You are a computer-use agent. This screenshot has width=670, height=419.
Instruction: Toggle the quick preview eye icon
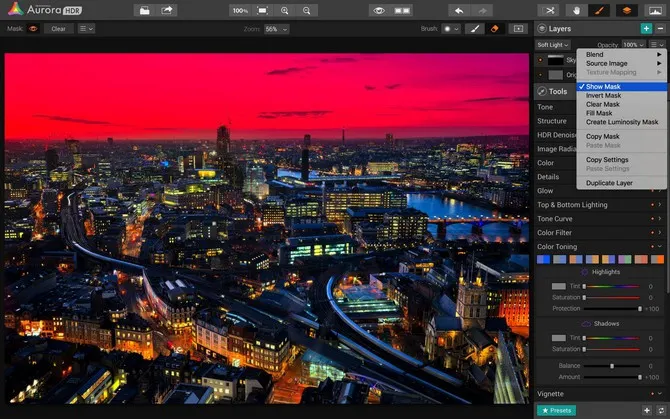point(378,10)
